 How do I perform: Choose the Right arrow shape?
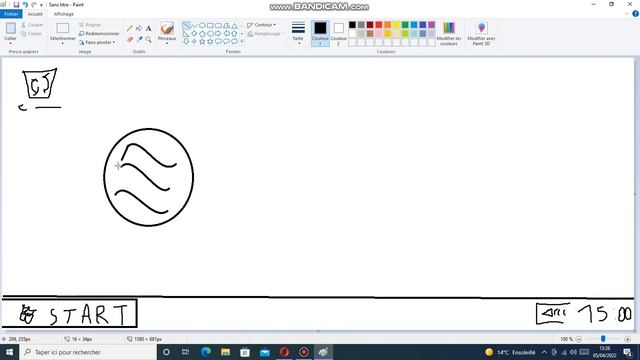[218, 33]
